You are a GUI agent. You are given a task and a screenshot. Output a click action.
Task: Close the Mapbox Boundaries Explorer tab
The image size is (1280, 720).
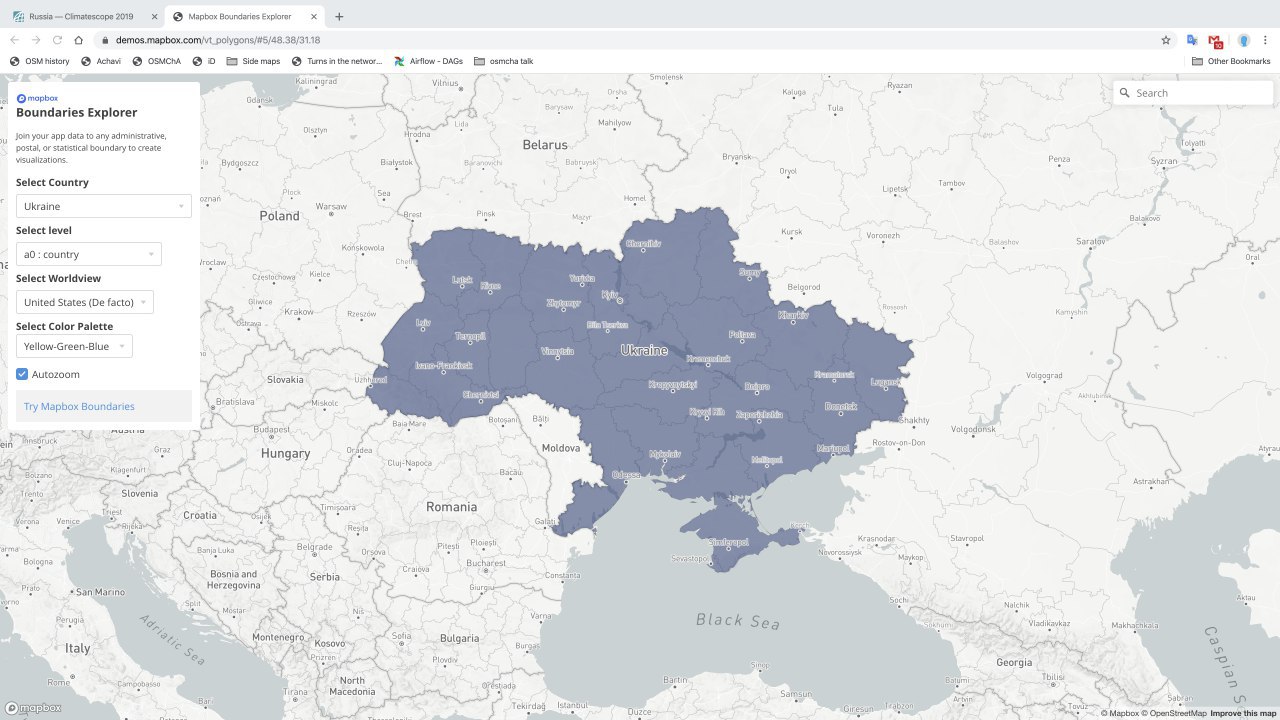tap(316, 16)
